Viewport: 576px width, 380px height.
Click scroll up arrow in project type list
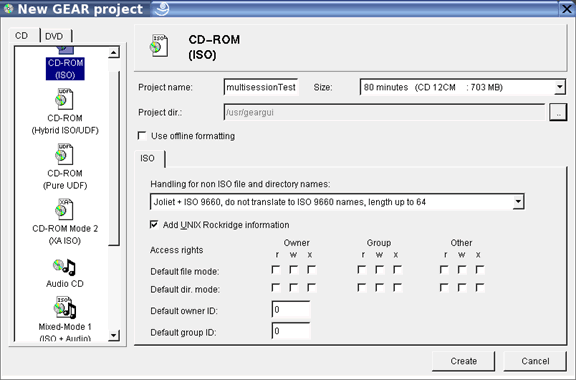pos(114,53)
